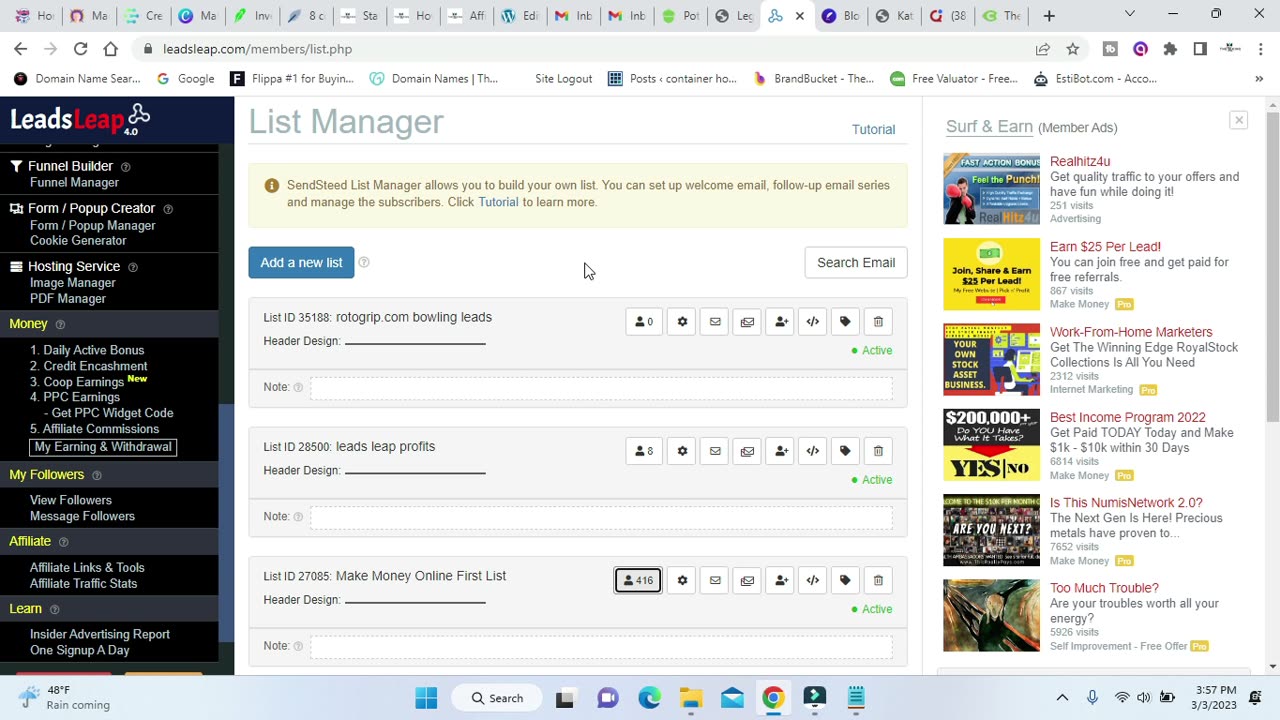Image resolution: width=1280 pixels, height=720 pixels.
Task: Open Image Manager under Hosting Service
Action: click(73, 283)
